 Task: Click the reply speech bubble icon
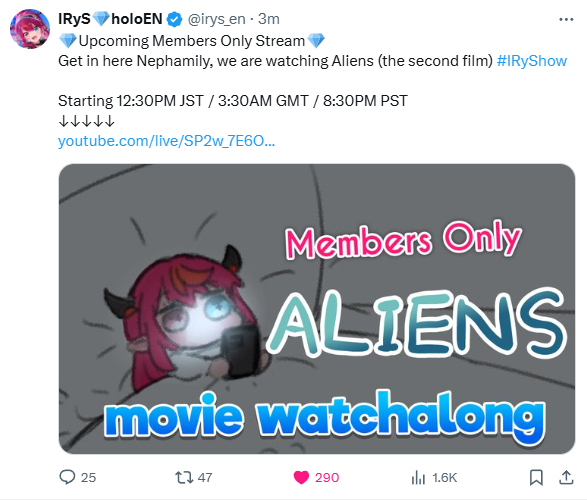67,477
